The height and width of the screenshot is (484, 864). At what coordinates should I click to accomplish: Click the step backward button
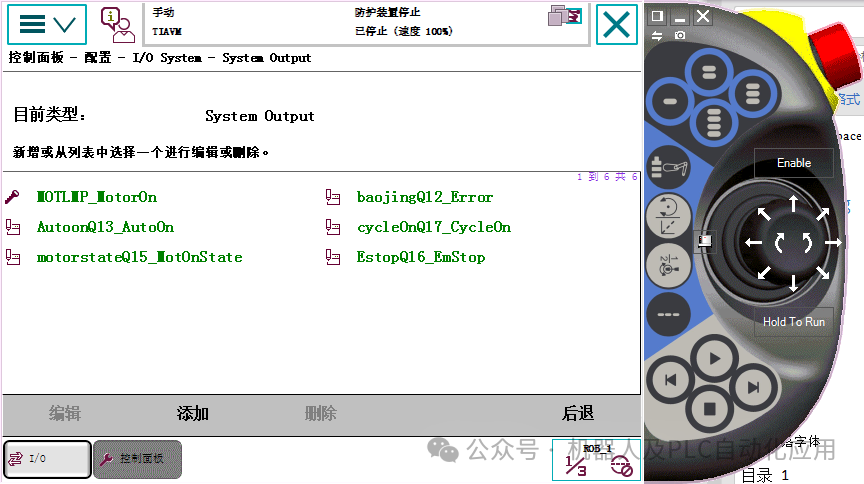670,380
